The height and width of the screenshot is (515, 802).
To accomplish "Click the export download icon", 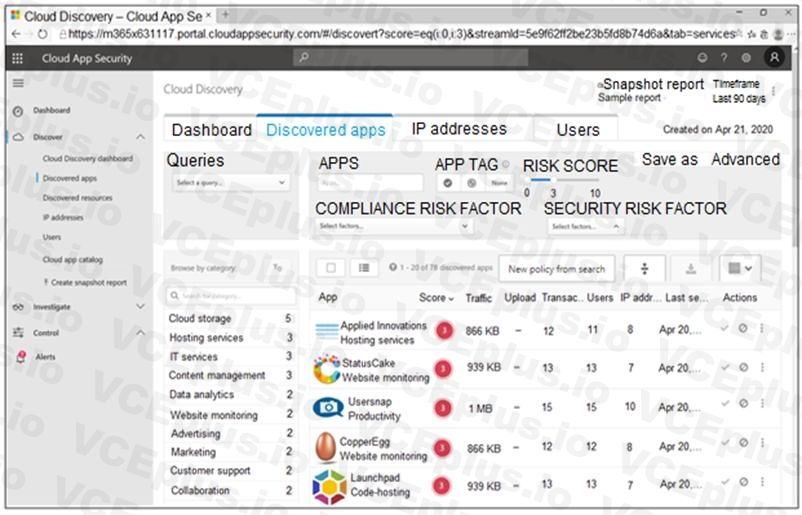I will (x=690, y=268).
